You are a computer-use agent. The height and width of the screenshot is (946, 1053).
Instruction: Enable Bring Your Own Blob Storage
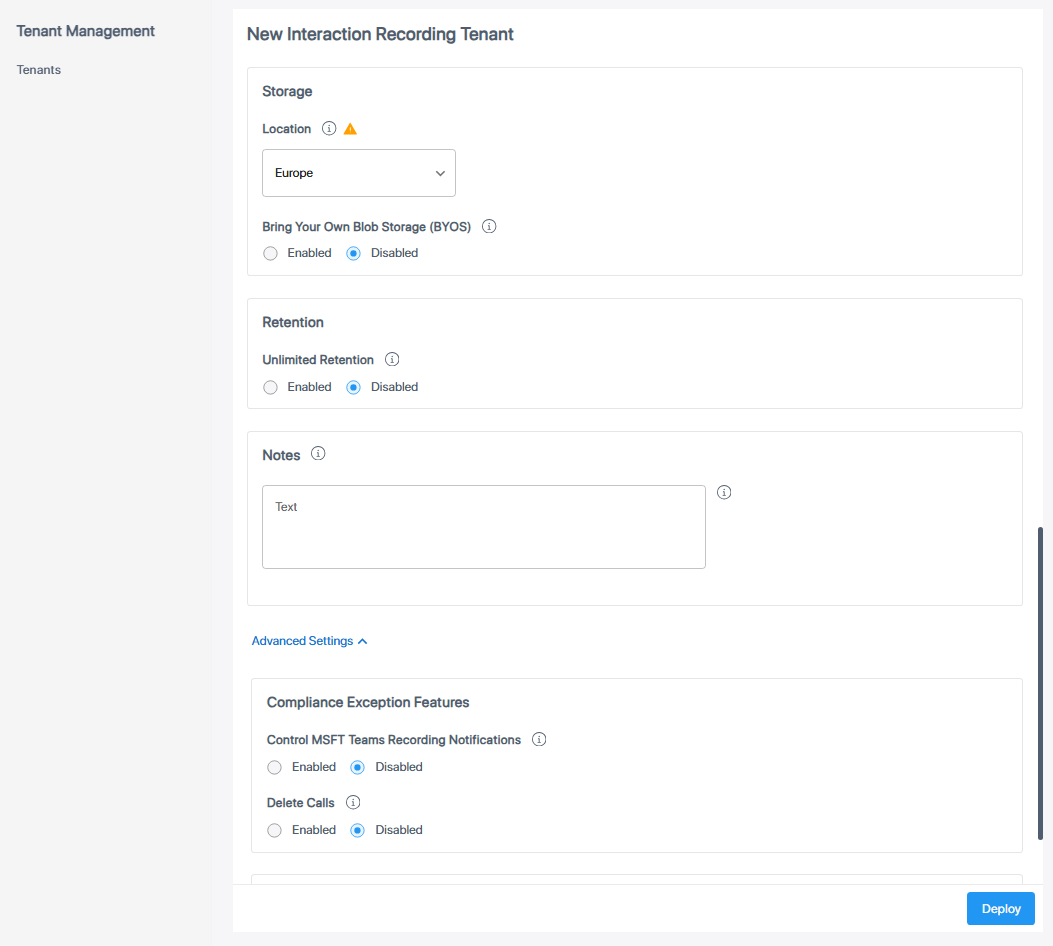pos(271,254)
